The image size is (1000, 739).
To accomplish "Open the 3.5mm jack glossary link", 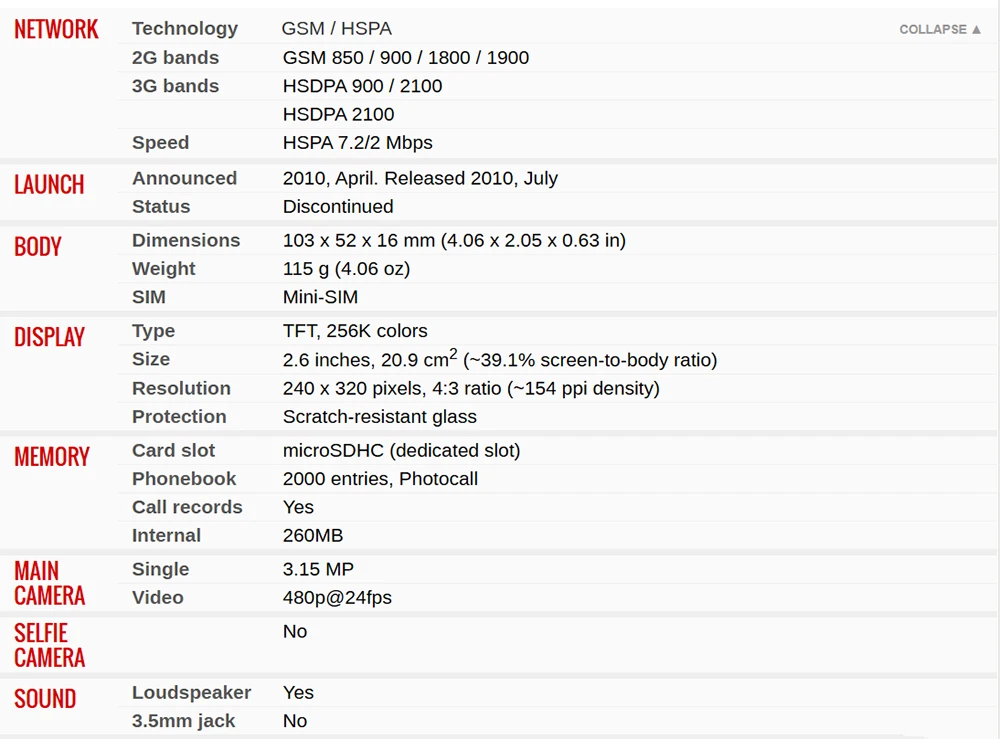I will coord(184,721).
